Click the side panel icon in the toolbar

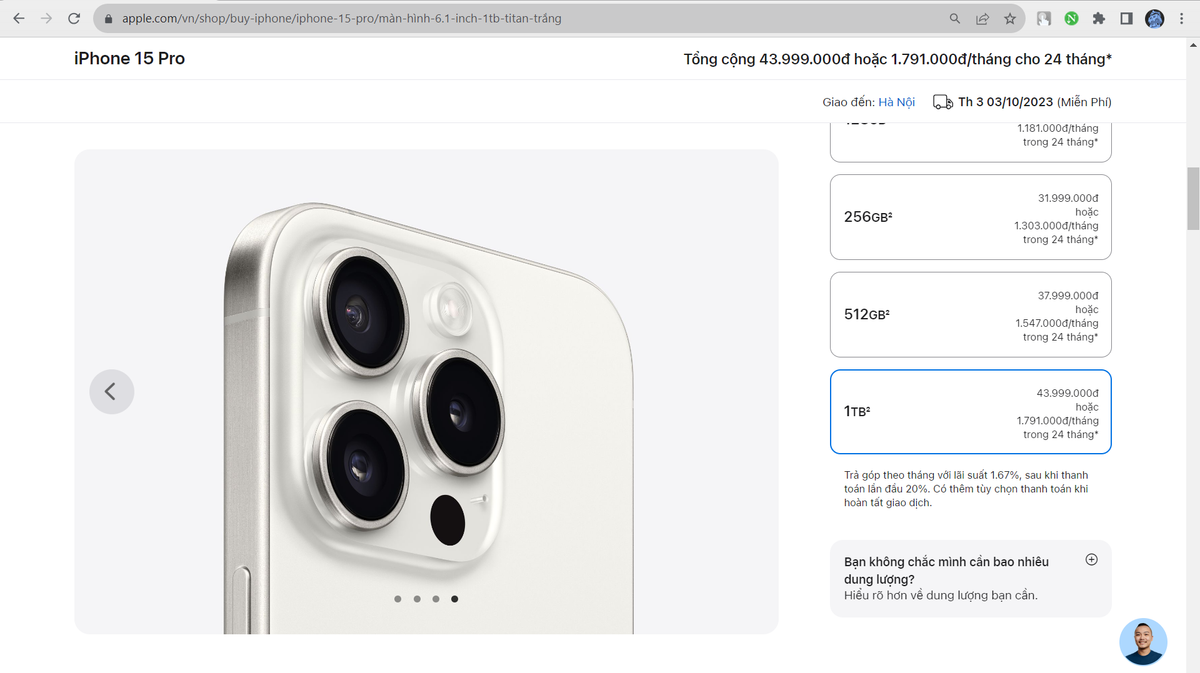(x=1125, y=18)
